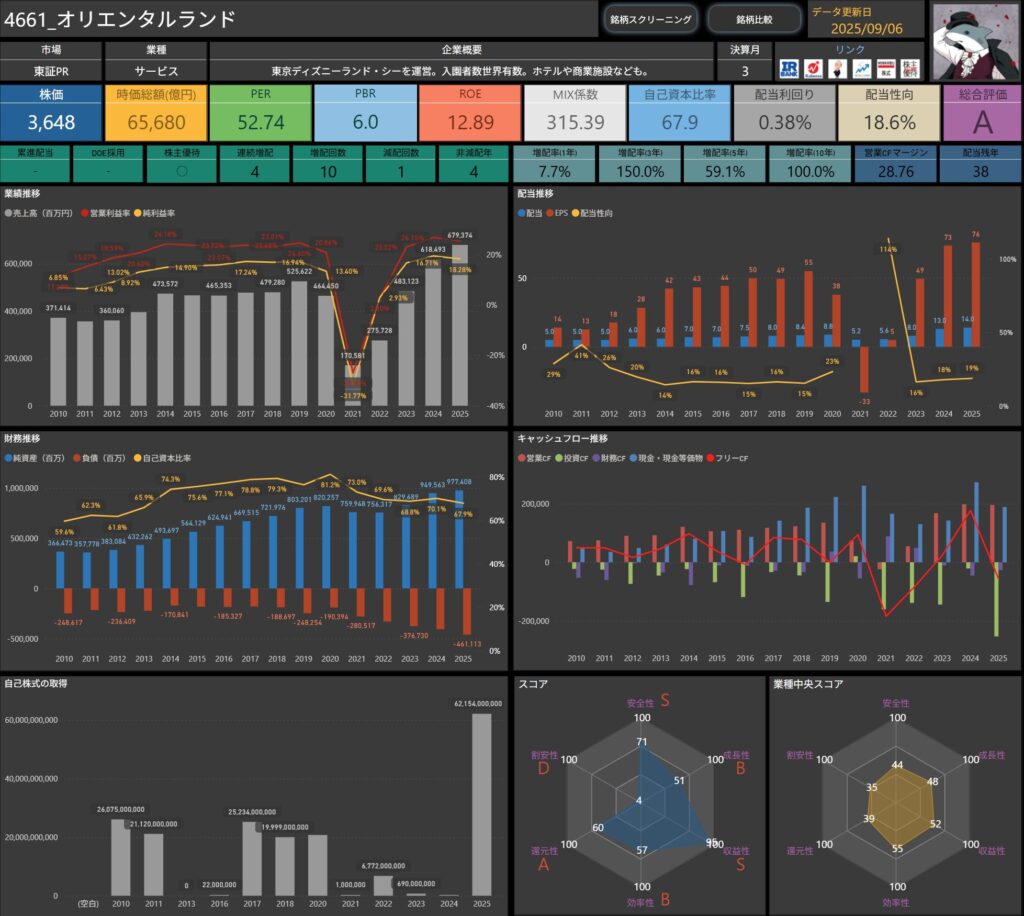This screenshot has width=1024, height=916.
Task: Click the 2010 buyback bar labeled 26,075,000,000
Action: tap(121, 857)
